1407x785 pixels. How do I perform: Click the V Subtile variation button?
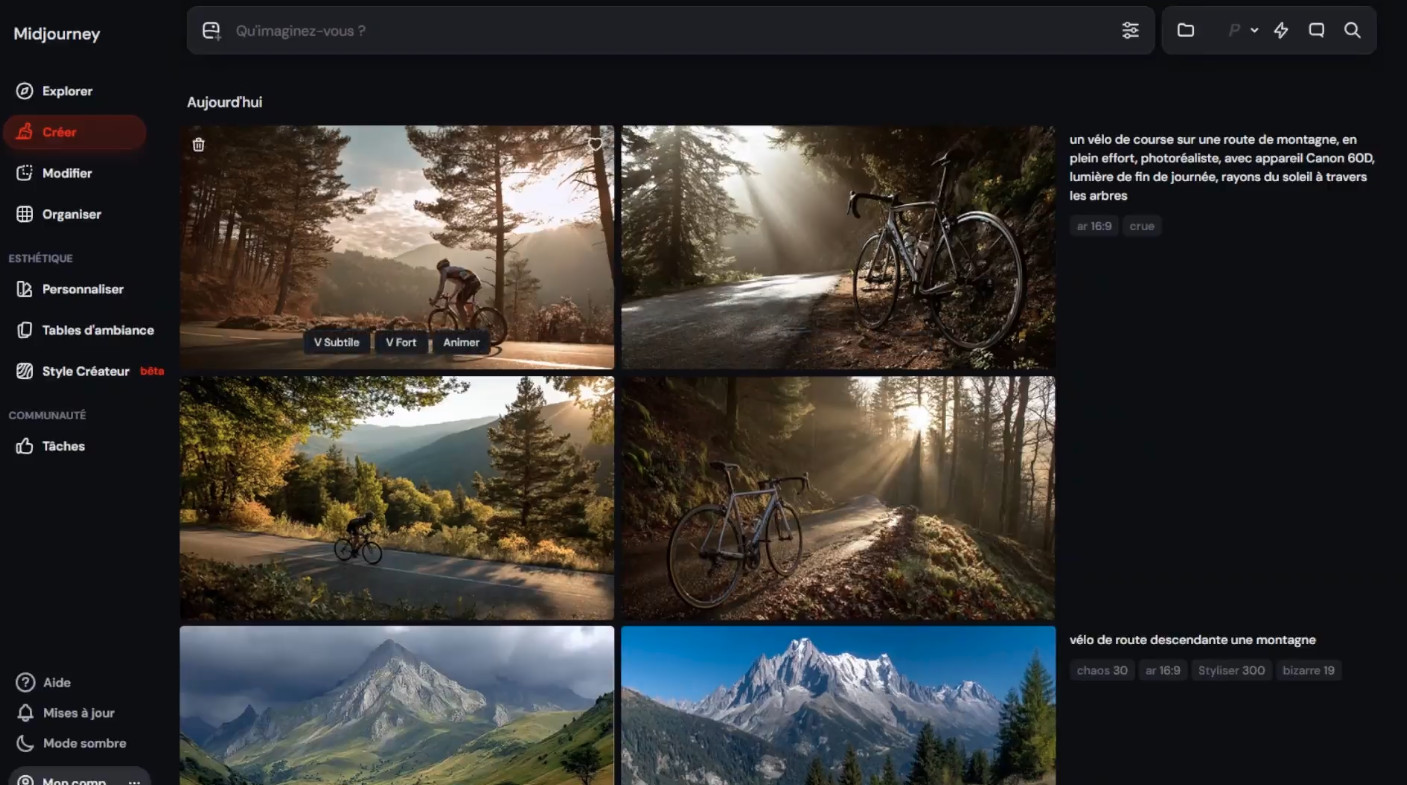(x=336, y=342)
